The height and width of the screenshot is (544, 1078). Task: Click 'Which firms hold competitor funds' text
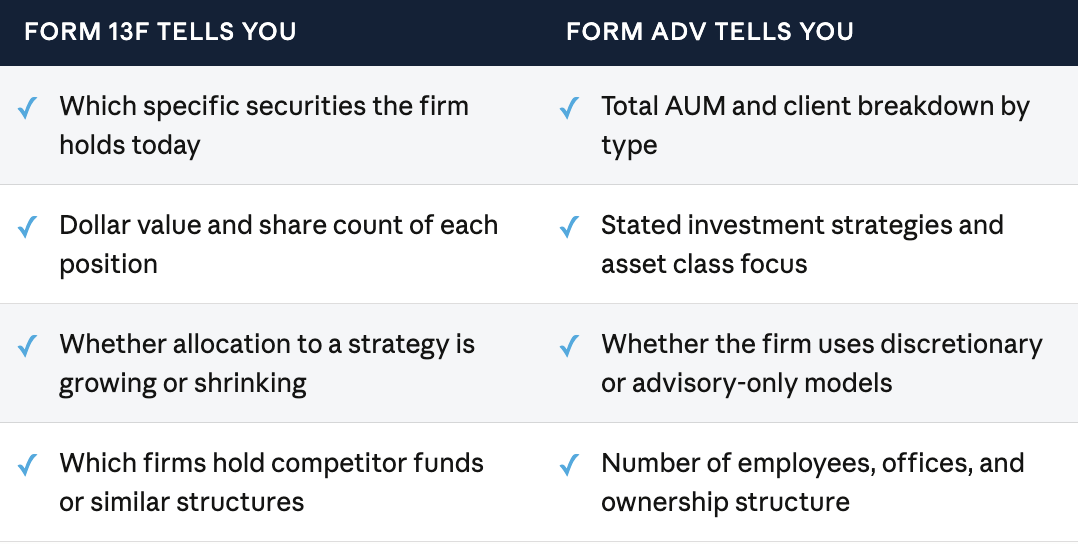[272, 463]
